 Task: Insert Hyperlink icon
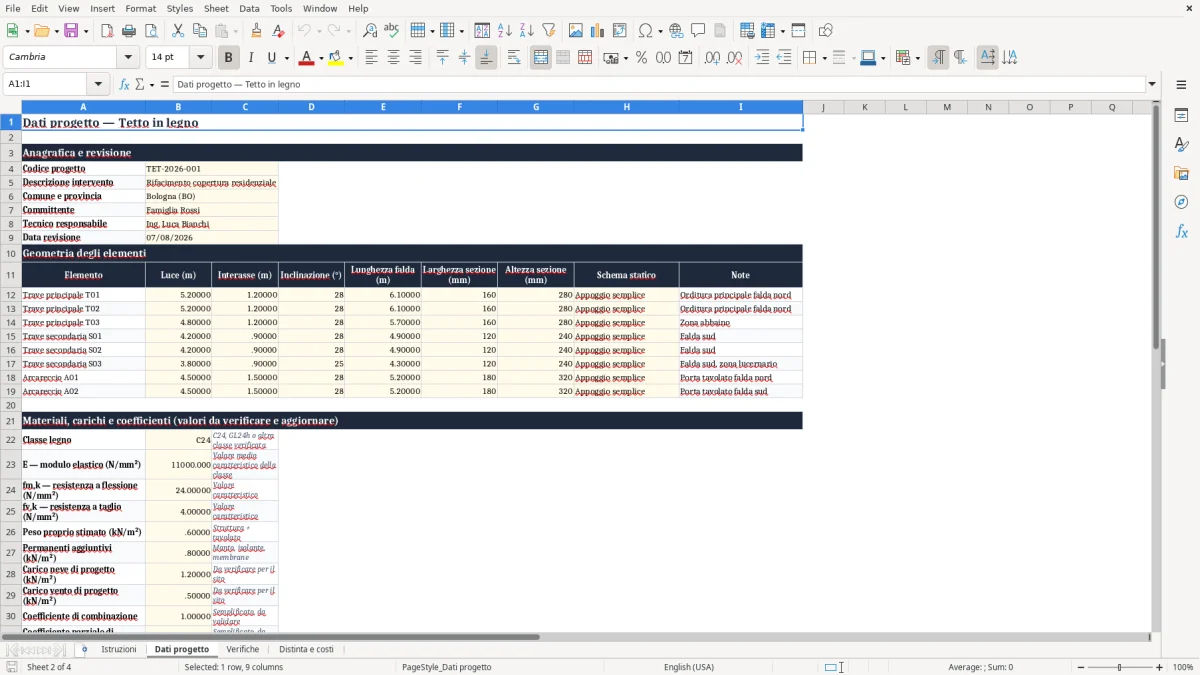coord(676,31)
